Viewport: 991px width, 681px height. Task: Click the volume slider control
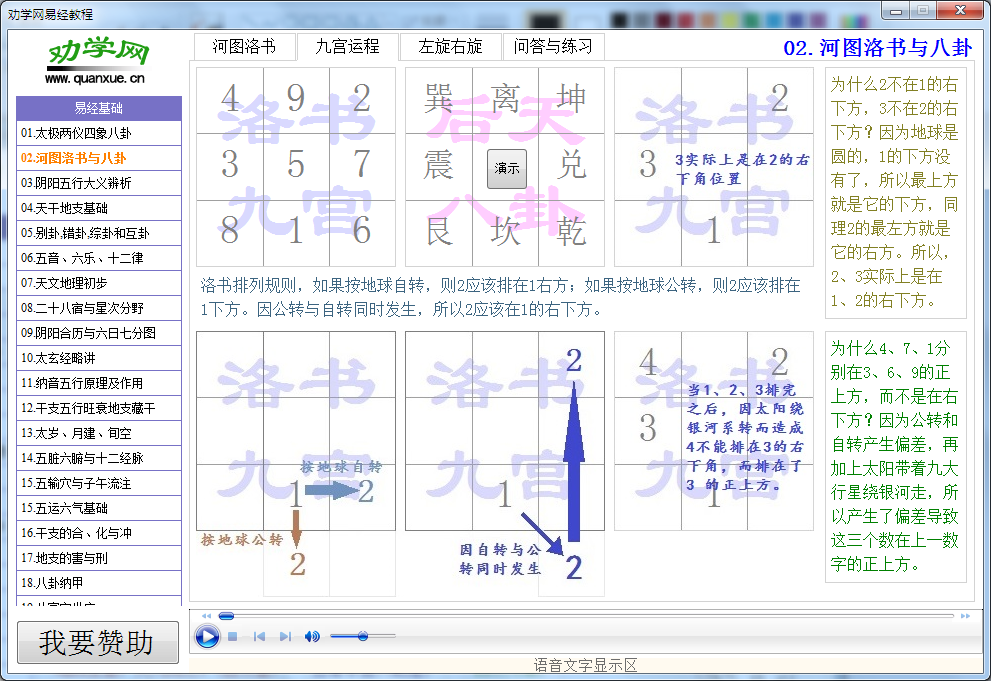[x=364, y=636]
